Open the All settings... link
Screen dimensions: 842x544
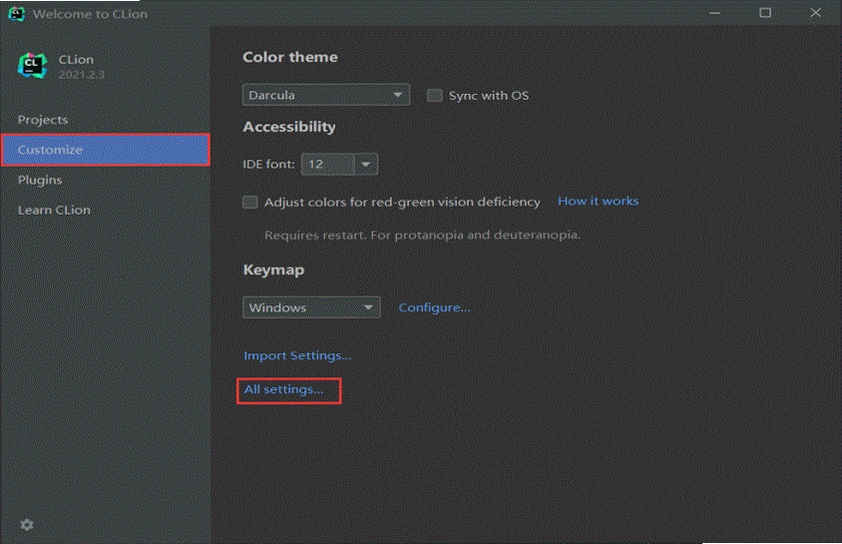pyautogui.click(x=284, y=389)
